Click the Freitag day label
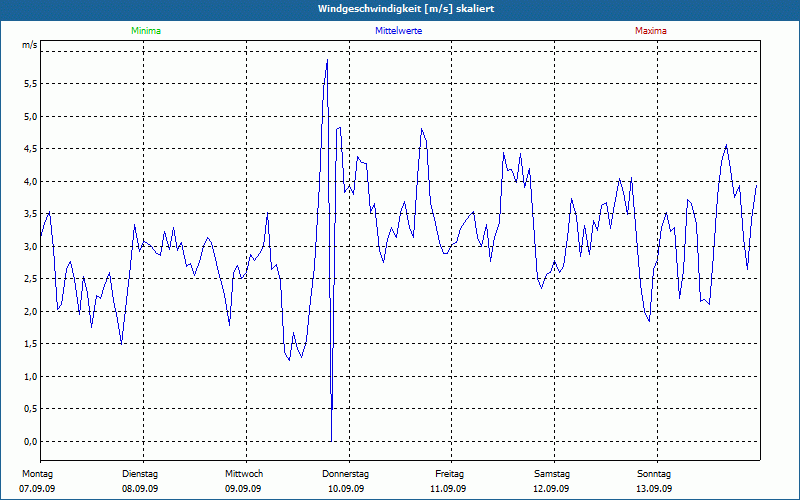 tap(449, 474)
